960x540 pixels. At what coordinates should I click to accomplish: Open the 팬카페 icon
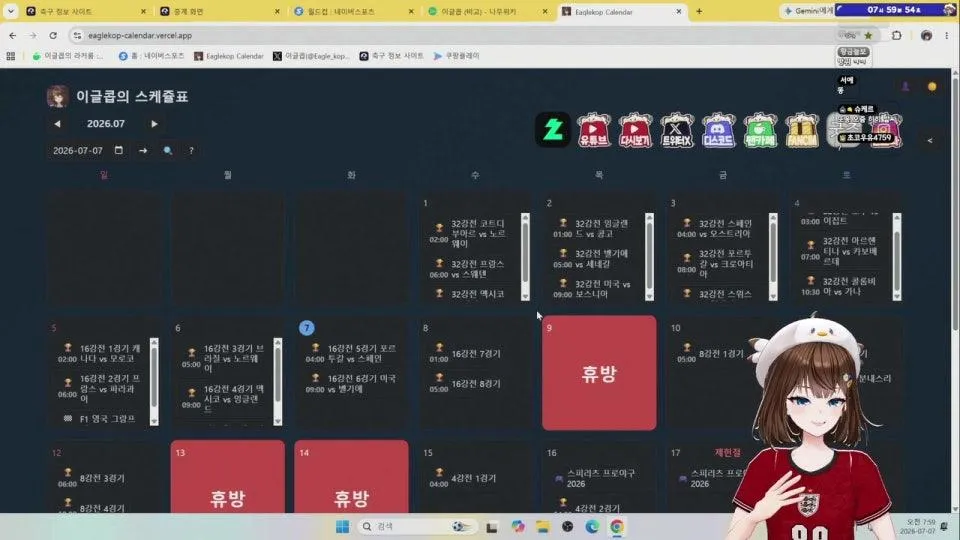[x=760, y=130]
